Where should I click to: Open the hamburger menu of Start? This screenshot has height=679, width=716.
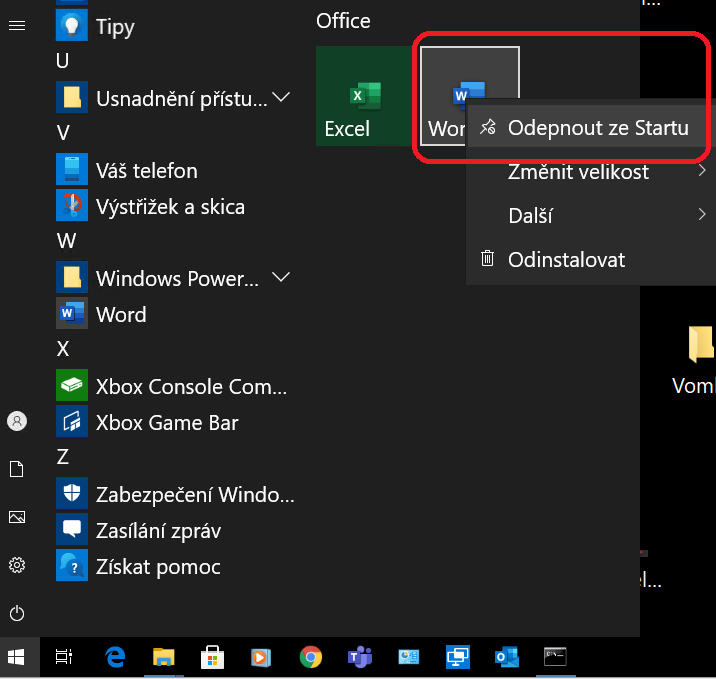tap(17, 26)
